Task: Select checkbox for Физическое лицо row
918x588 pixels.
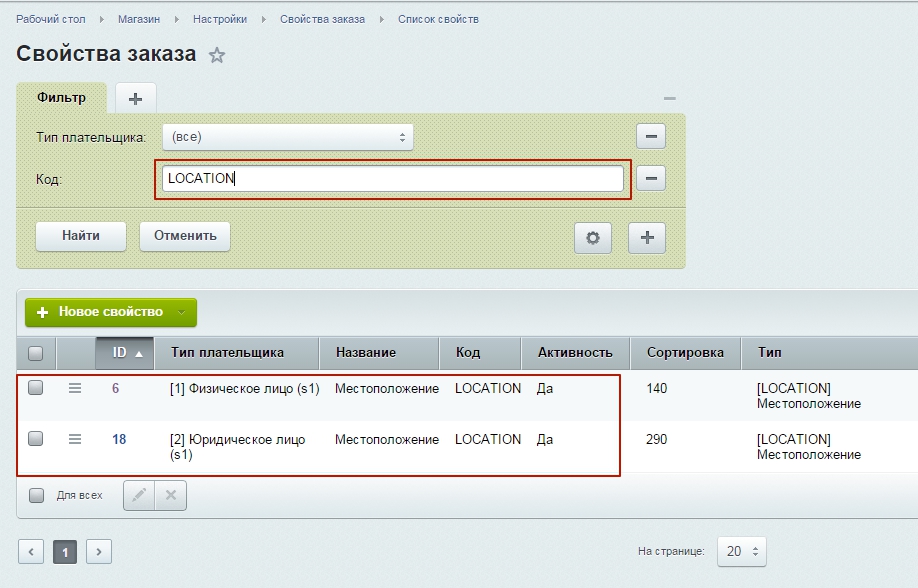Action: [x=36, y=388]
